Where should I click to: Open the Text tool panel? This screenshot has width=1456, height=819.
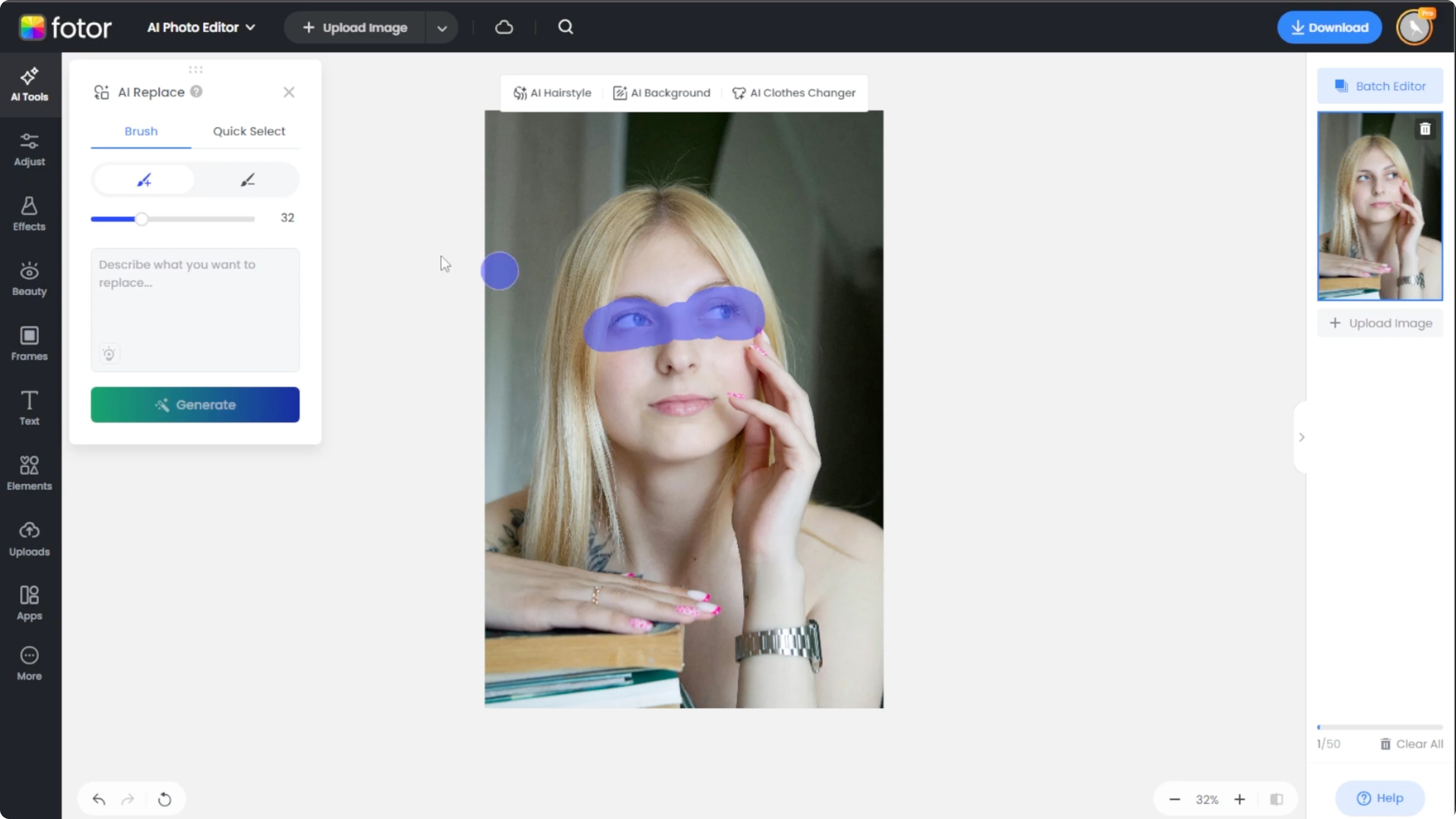pyautogui.click(x=29, y=409)
